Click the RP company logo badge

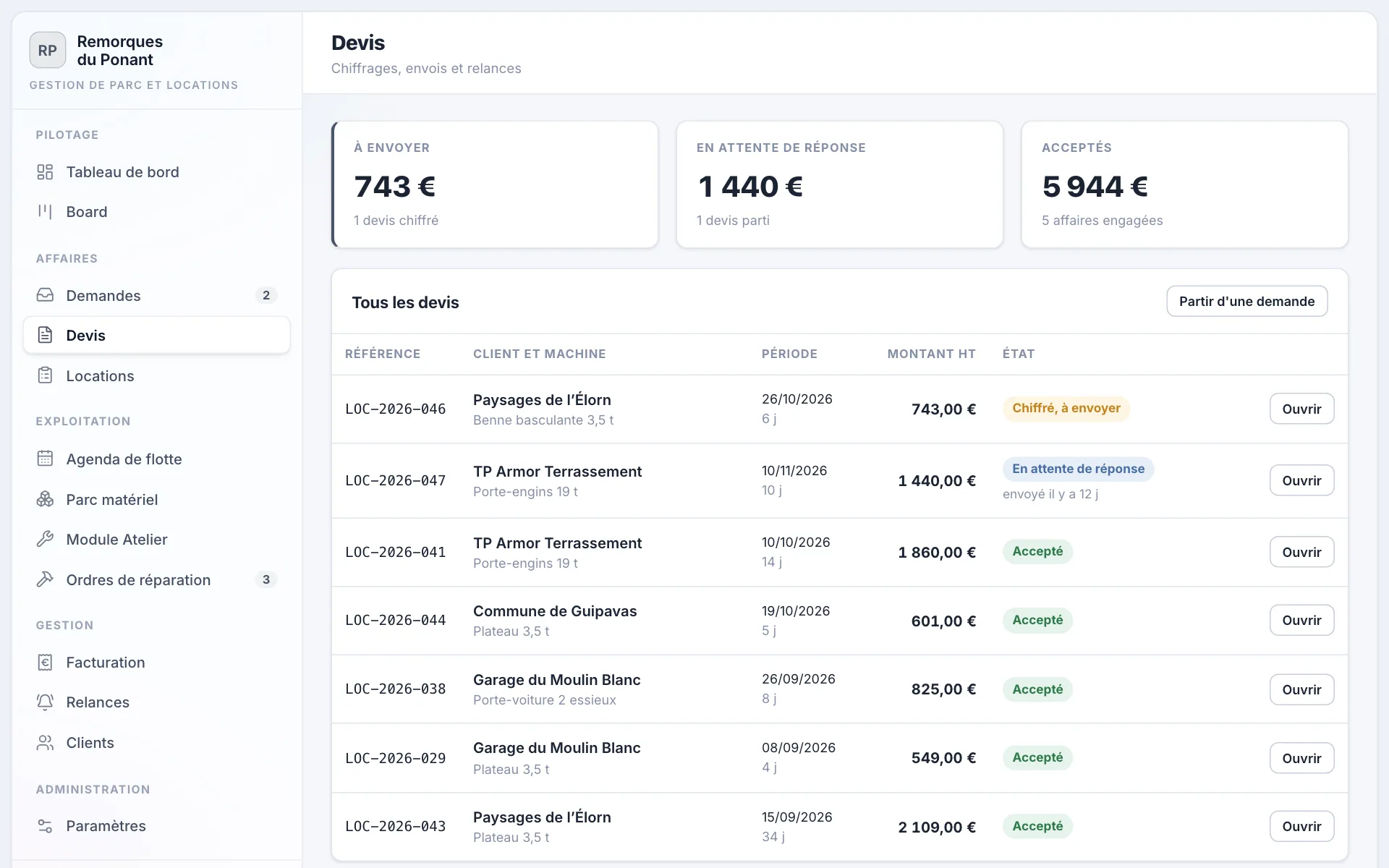pos(48,50)
